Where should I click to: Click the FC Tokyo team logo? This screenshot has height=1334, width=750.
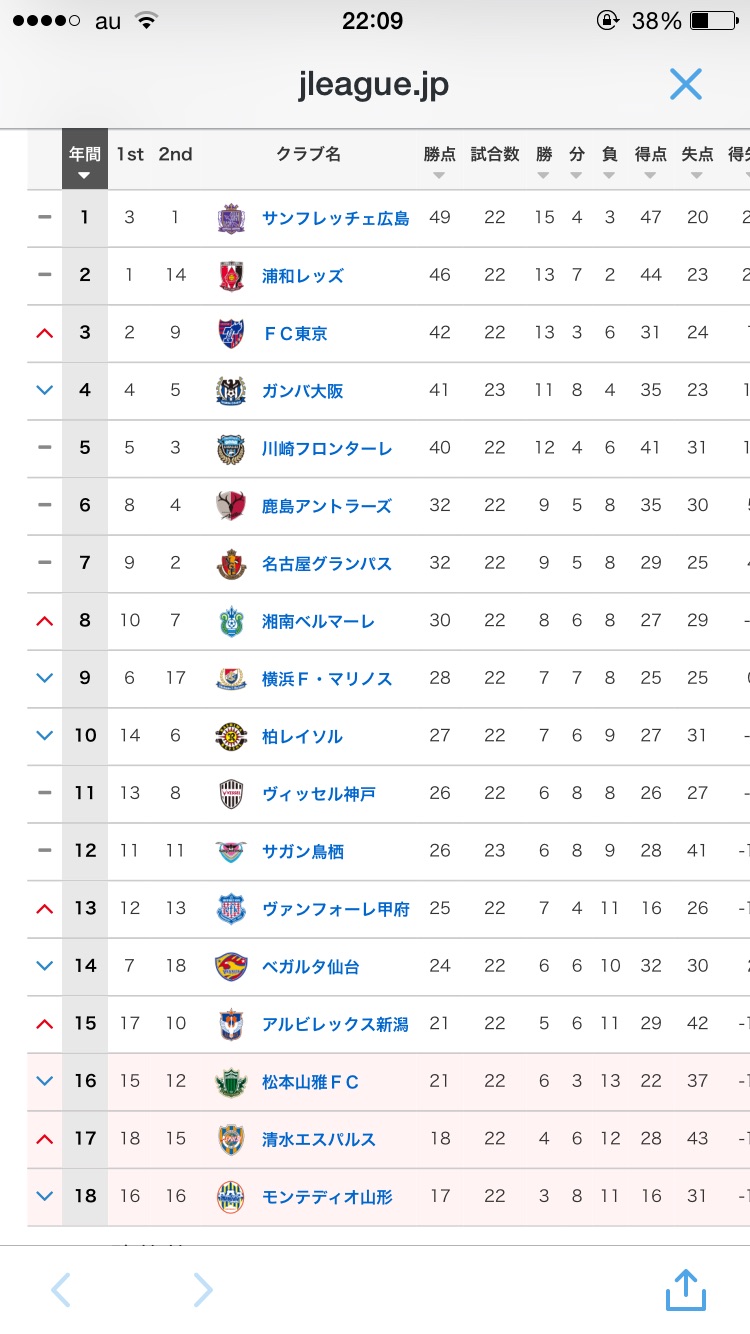tap(231, 333)
